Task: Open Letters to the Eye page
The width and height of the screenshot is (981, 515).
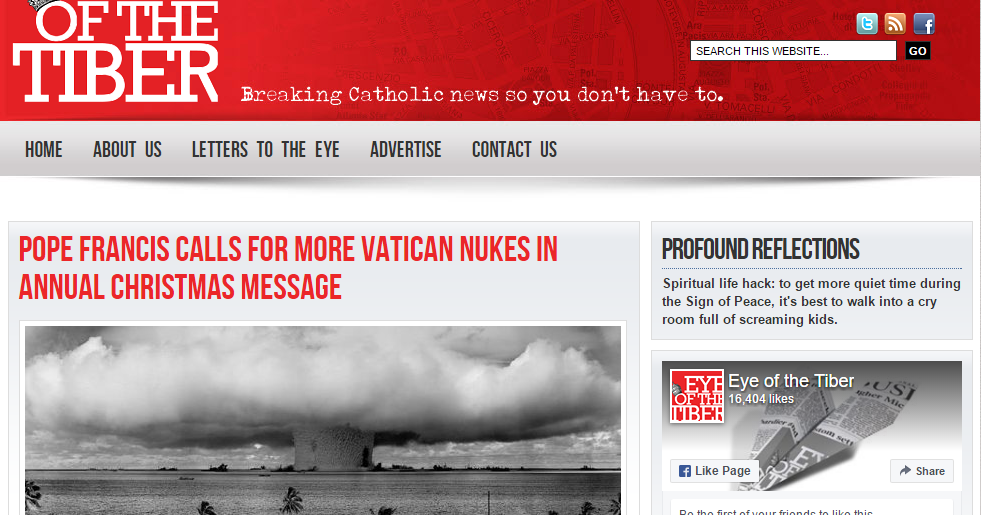Action: (x=266, y=150)
